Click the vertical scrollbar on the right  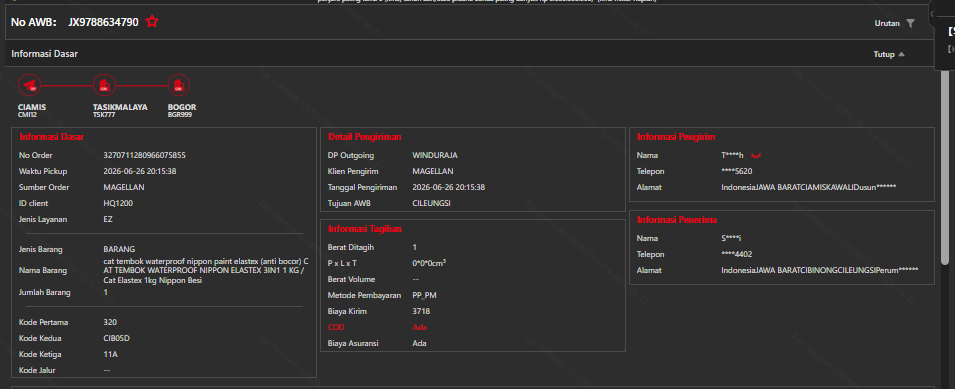(x=945, y=167)
